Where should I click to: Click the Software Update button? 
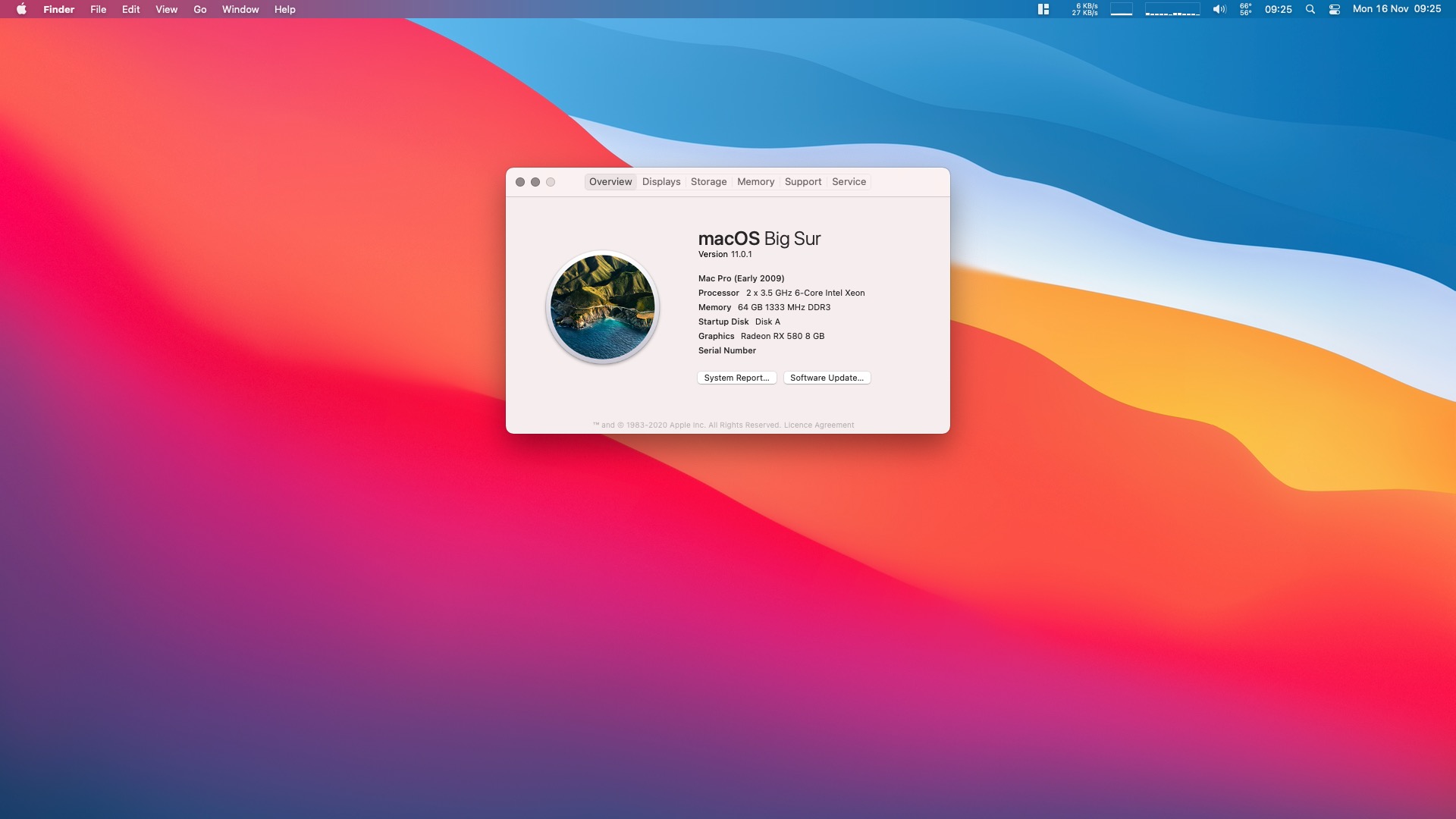[827, 378]
